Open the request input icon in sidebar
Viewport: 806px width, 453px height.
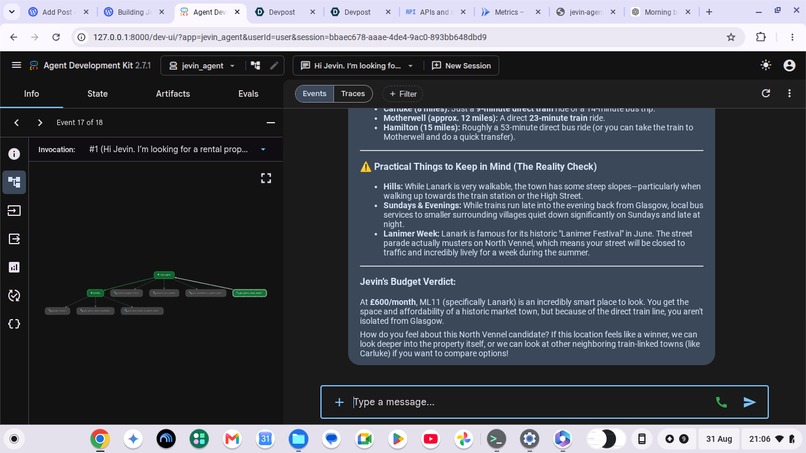coord(14,210)
